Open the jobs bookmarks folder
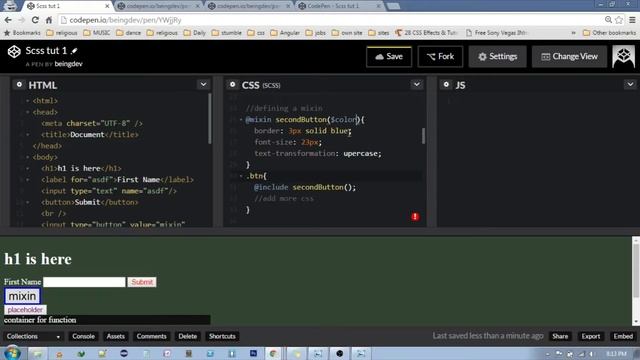This screenshot has width=640, height=360. pyautogui.click(x=316, y=33)
